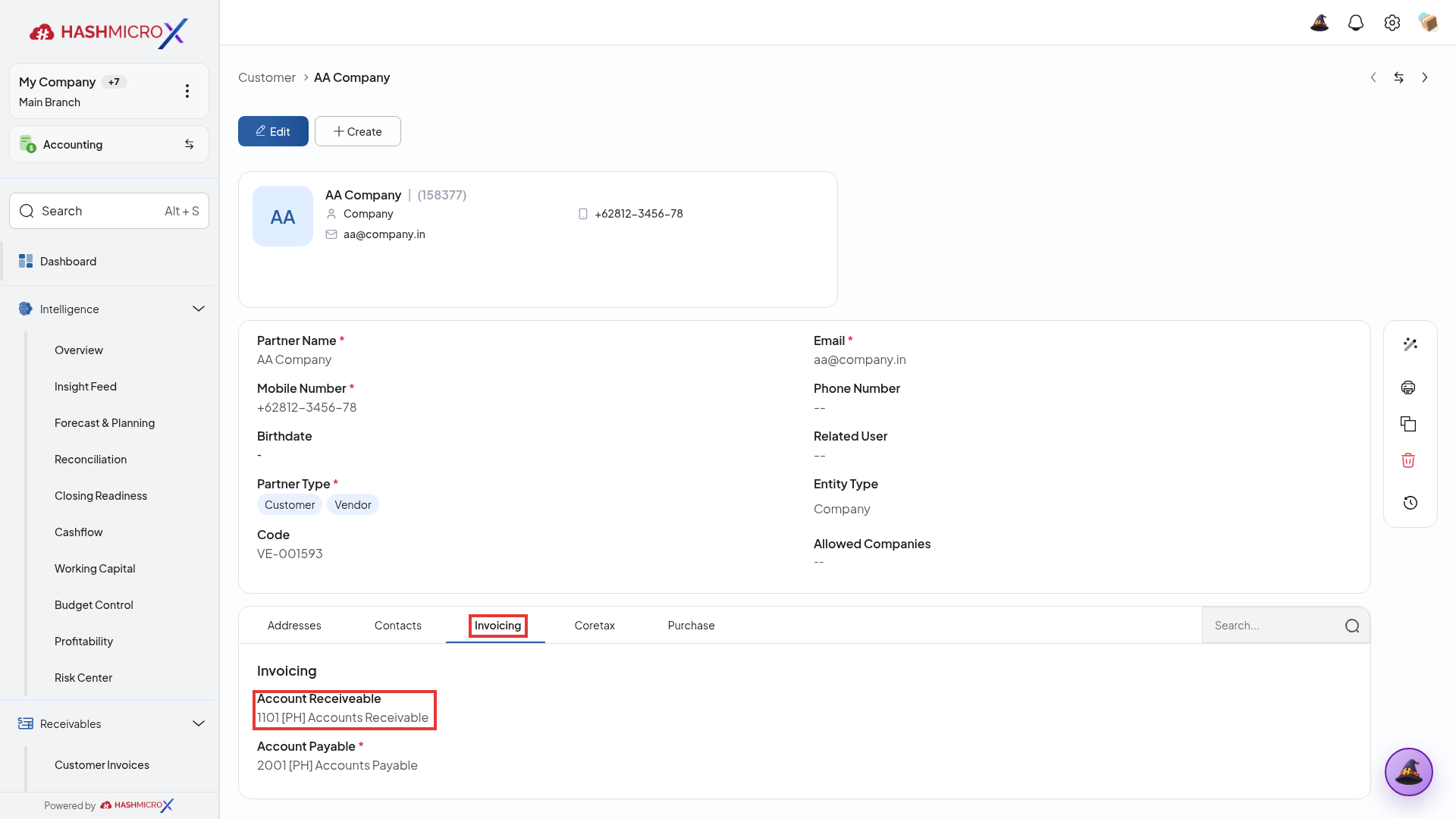The height and width of the screenshot is (819, 1456).
Task: Select the Invoicing tab
Action: point(498,626)
